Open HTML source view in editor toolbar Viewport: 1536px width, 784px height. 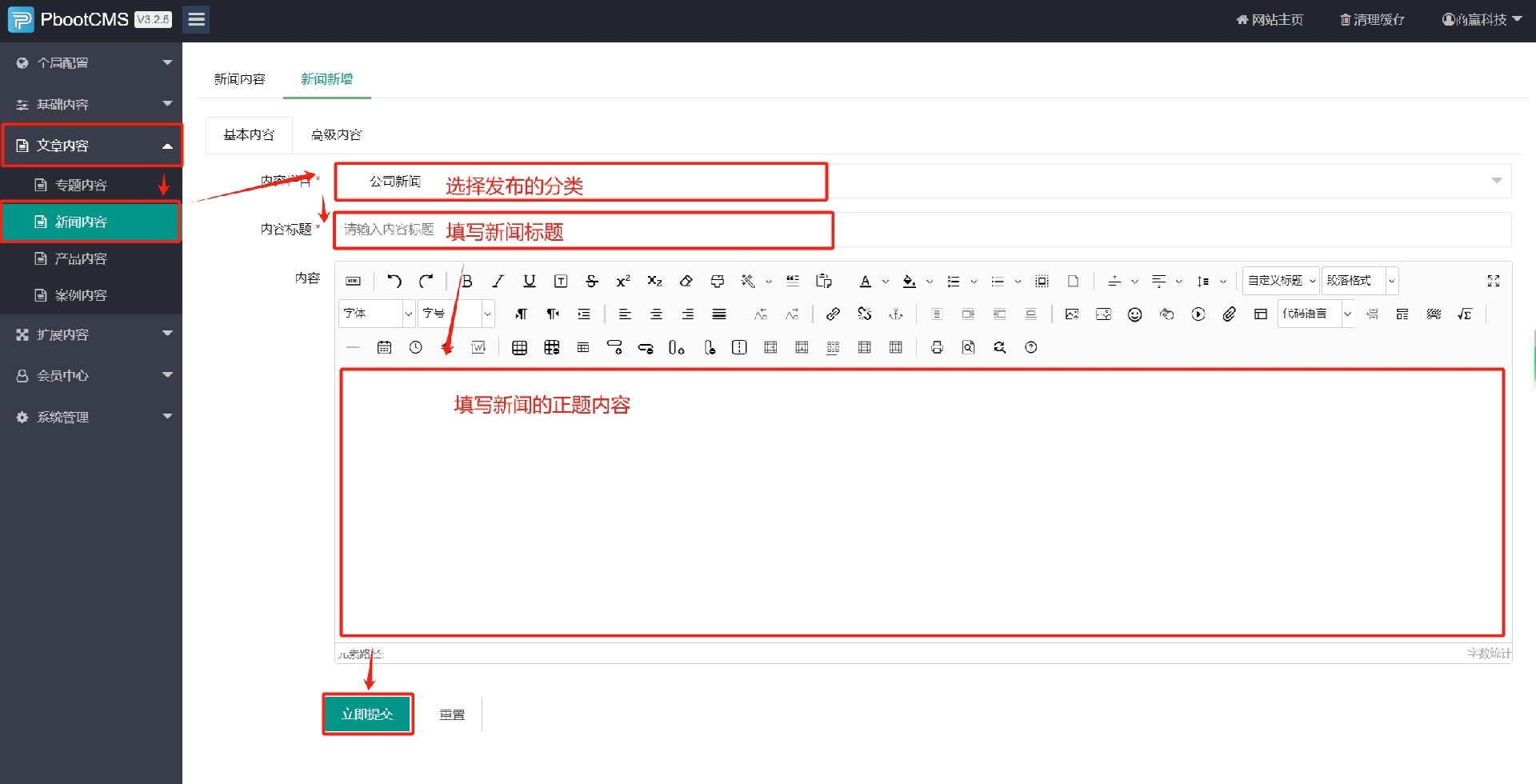tap(353, 281)
